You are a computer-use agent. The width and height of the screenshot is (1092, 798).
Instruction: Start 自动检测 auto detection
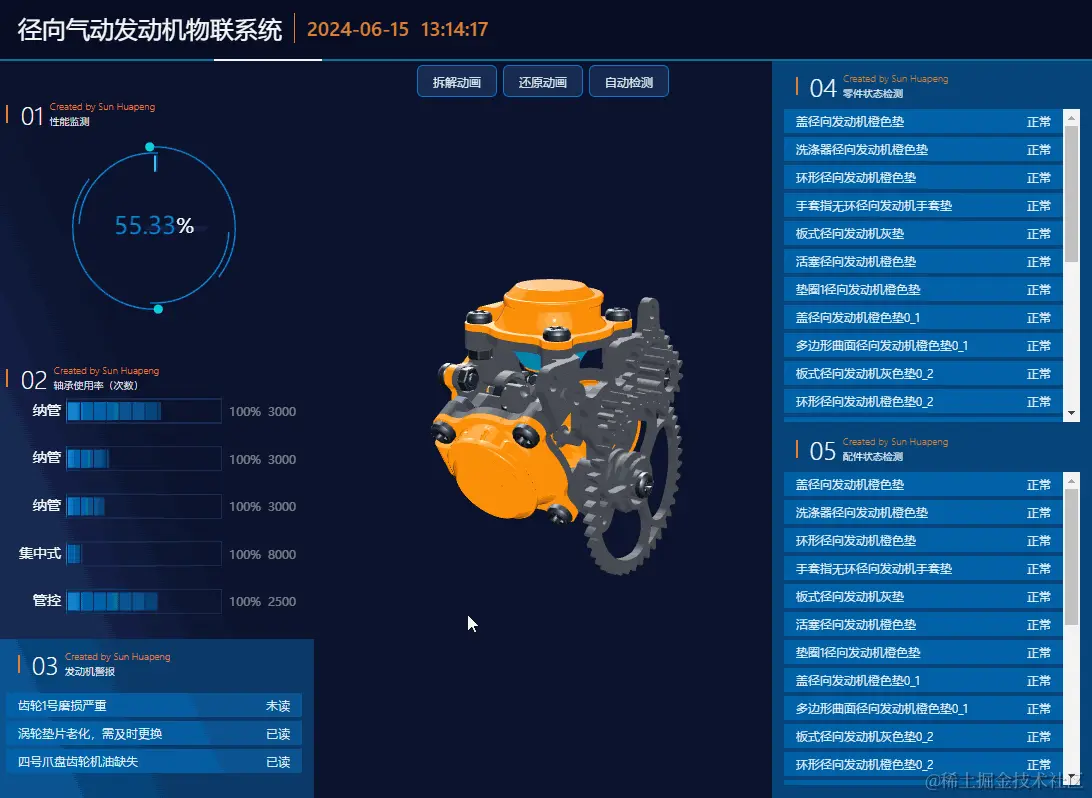pyautogui.click(x=628, y=82)
